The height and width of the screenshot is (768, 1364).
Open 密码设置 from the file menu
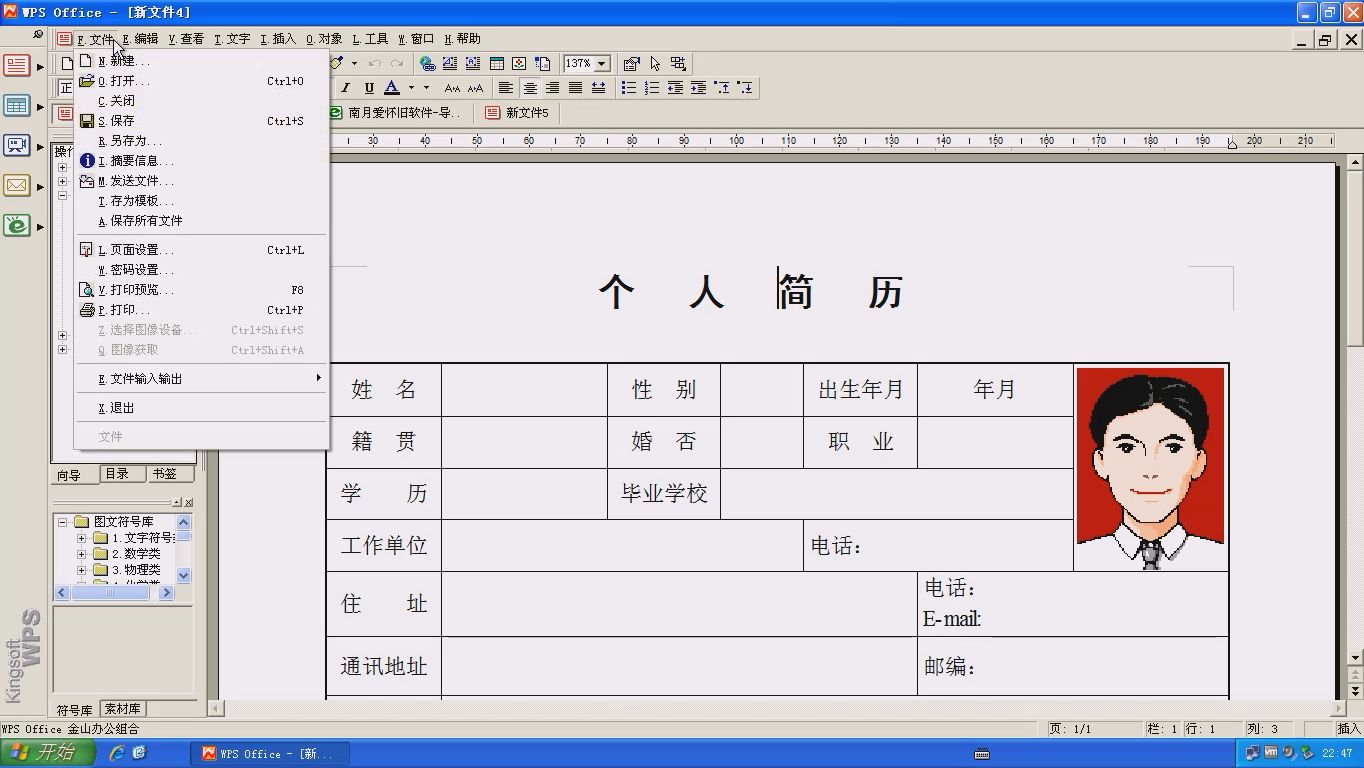(x=201, y=270)
